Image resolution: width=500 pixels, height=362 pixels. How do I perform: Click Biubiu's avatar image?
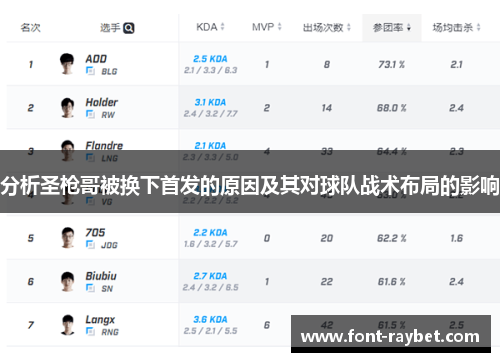[x=68, y=281]
